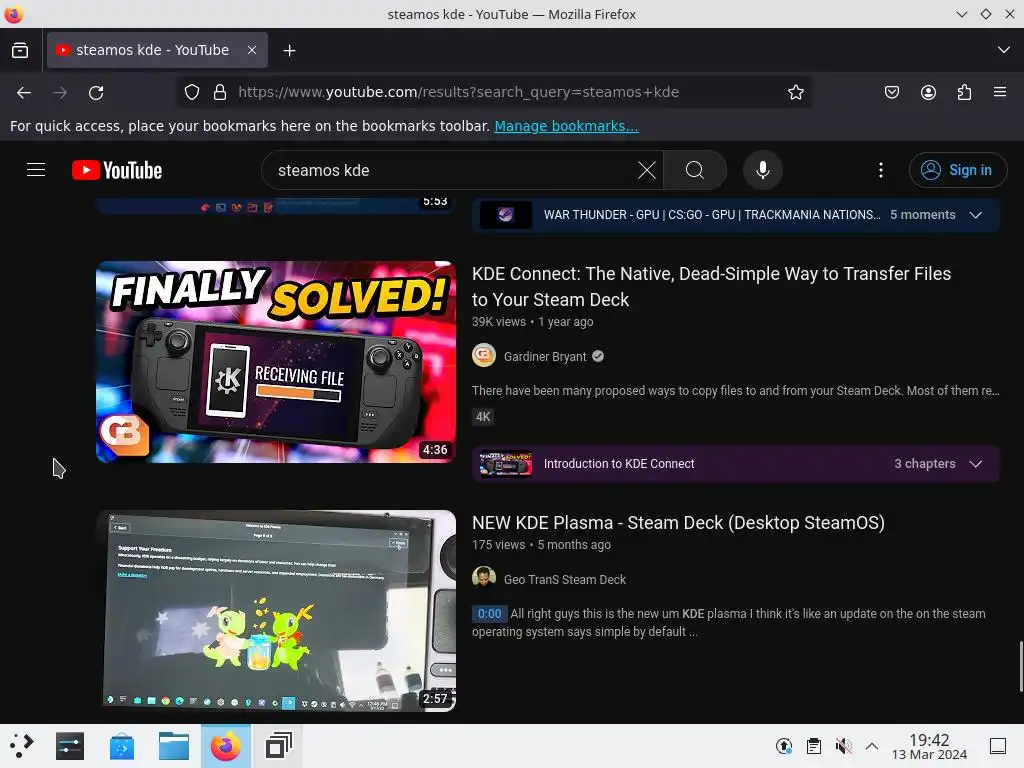The height and width of the screenshot is (768, 1024).
Task: Open the NEW KDE Plasma video thumbnail
Action: tap(276, 611)
